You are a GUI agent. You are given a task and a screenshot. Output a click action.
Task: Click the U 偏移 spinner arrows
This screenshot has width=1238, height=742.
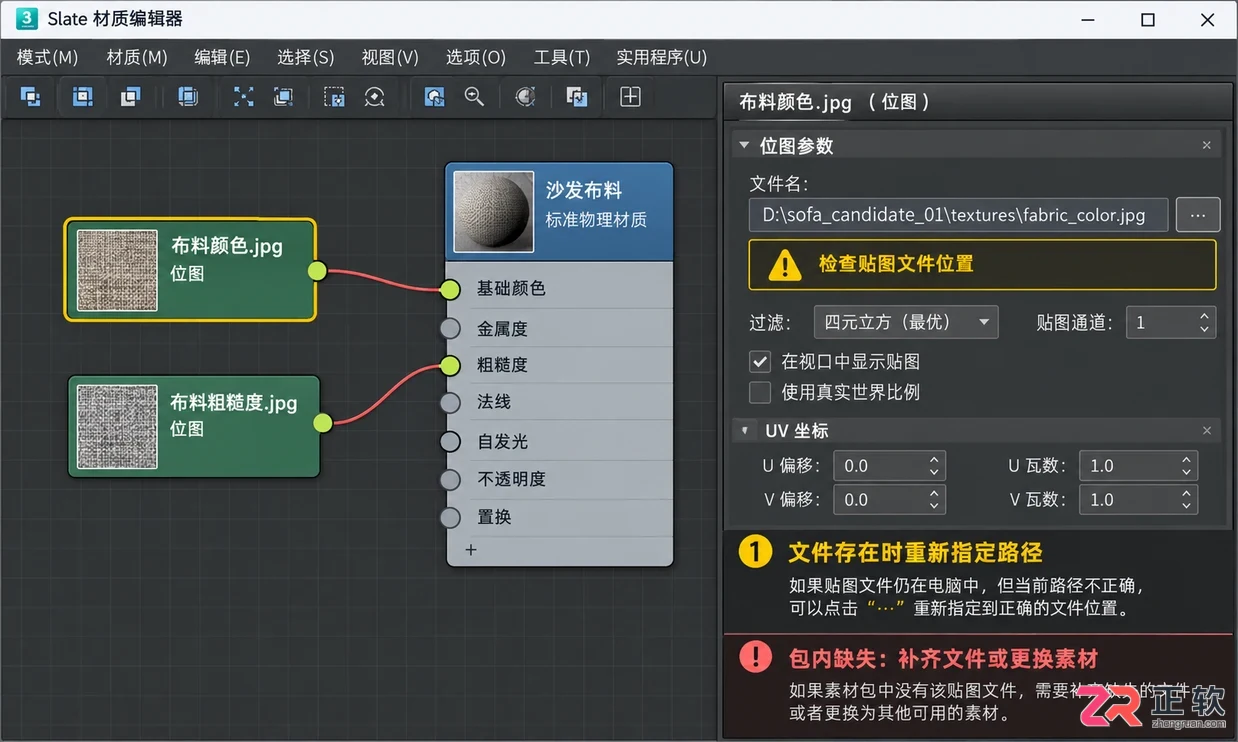(934, 466)
